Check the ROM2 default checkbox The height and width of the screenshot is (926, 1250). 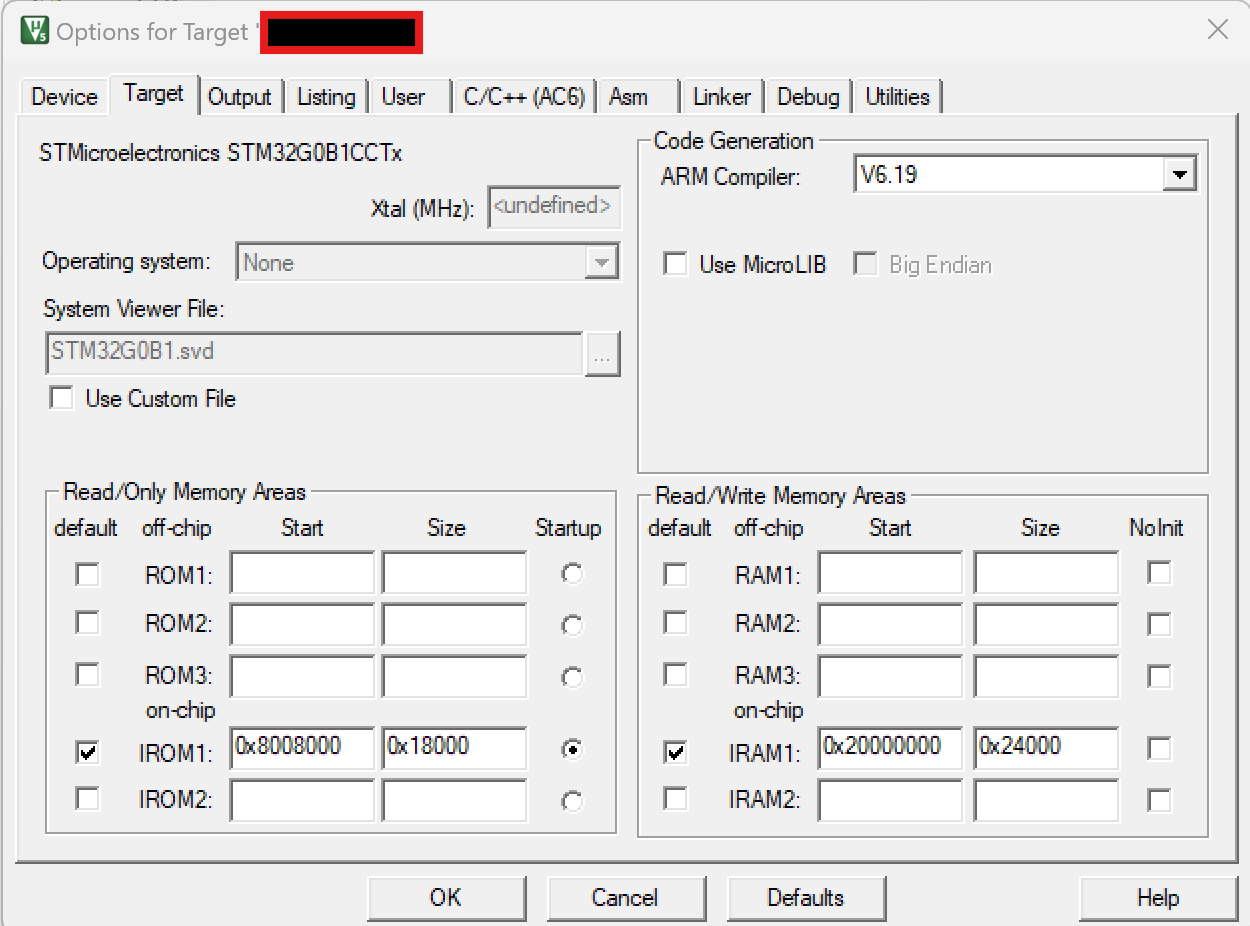coord(87,622)
